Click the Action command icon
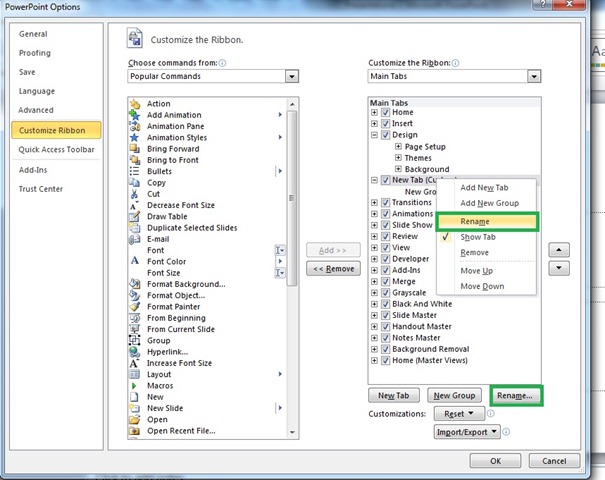605x480 pixels. coord(135,104)
